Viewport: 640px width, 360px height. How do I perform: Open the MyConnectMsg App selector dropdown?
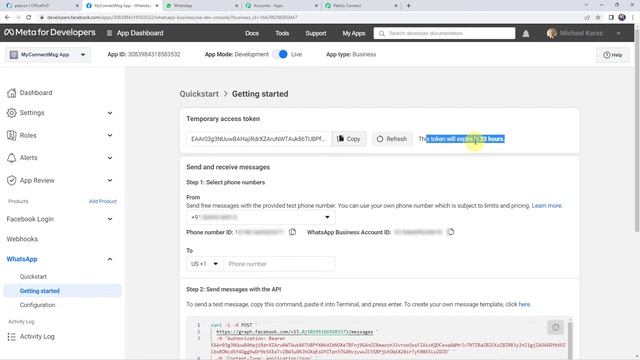[x=48, y=54]
